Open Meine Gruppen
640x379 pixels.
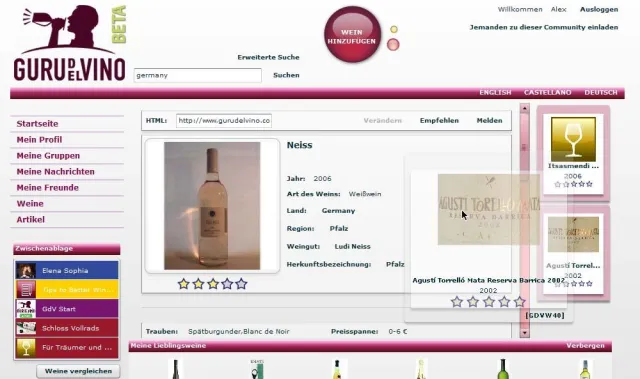point(48,155)
